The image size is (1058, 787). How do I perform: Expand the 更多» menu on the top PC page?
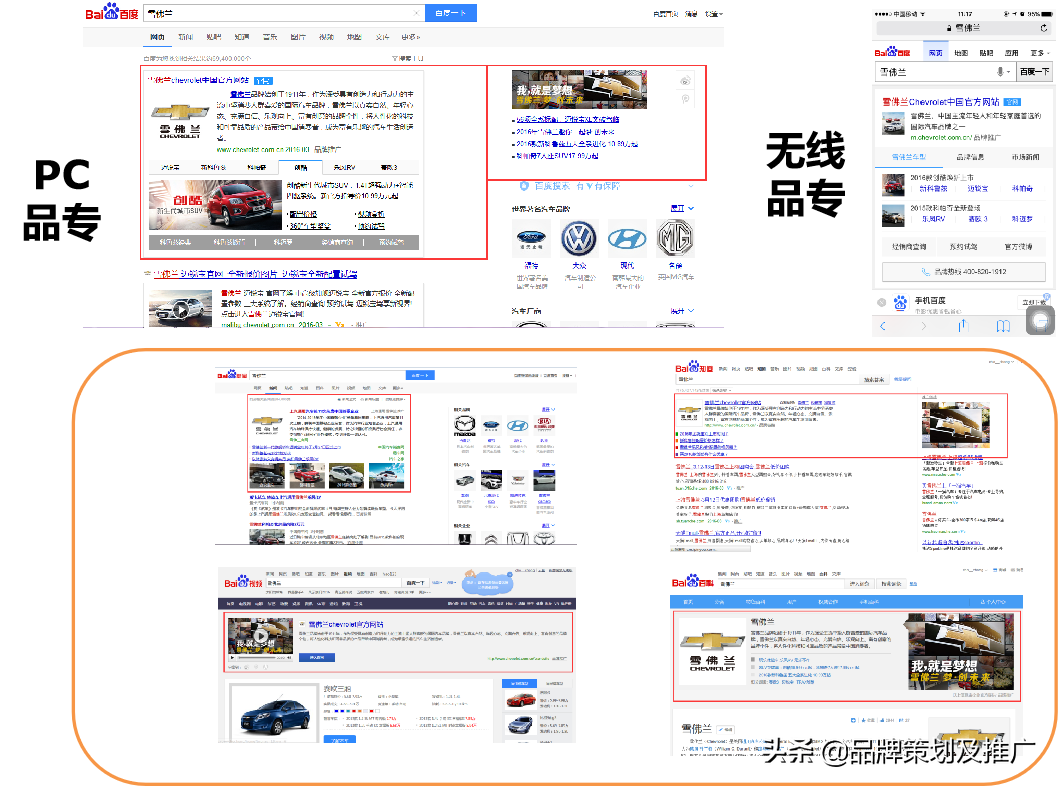(x=411, y=37)
